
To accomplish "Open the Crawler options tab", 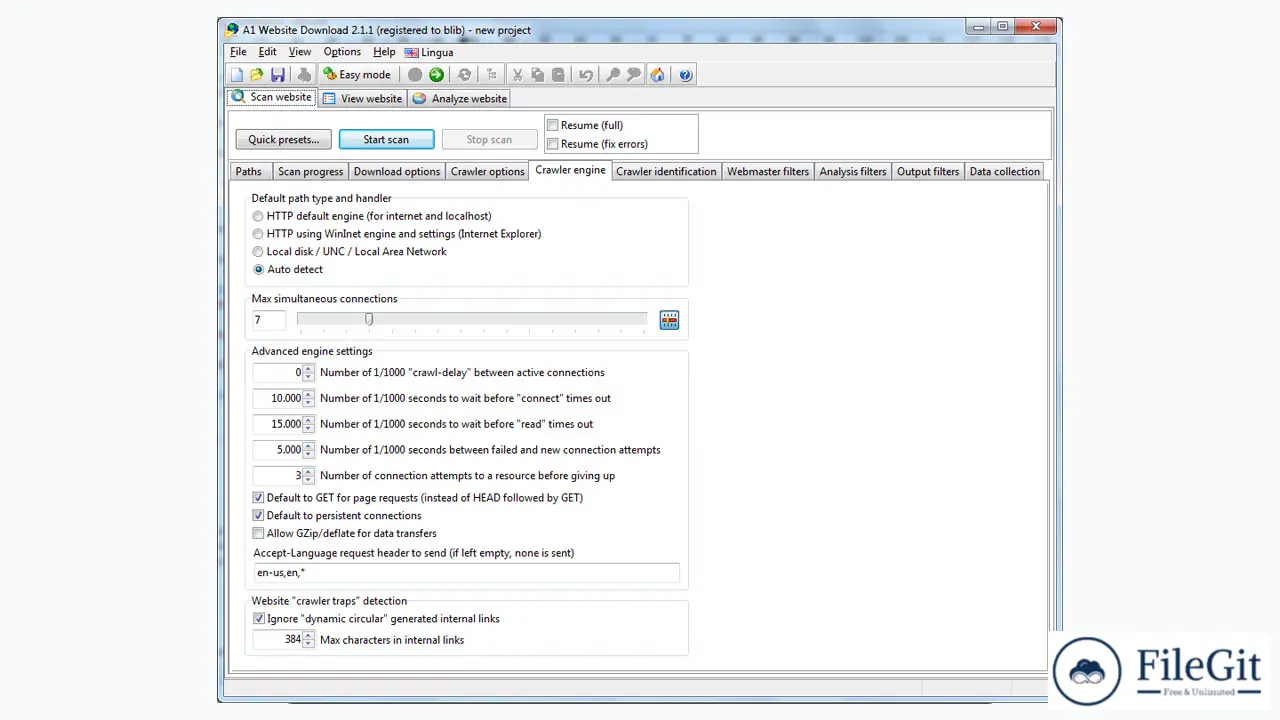I will point(488,172).
